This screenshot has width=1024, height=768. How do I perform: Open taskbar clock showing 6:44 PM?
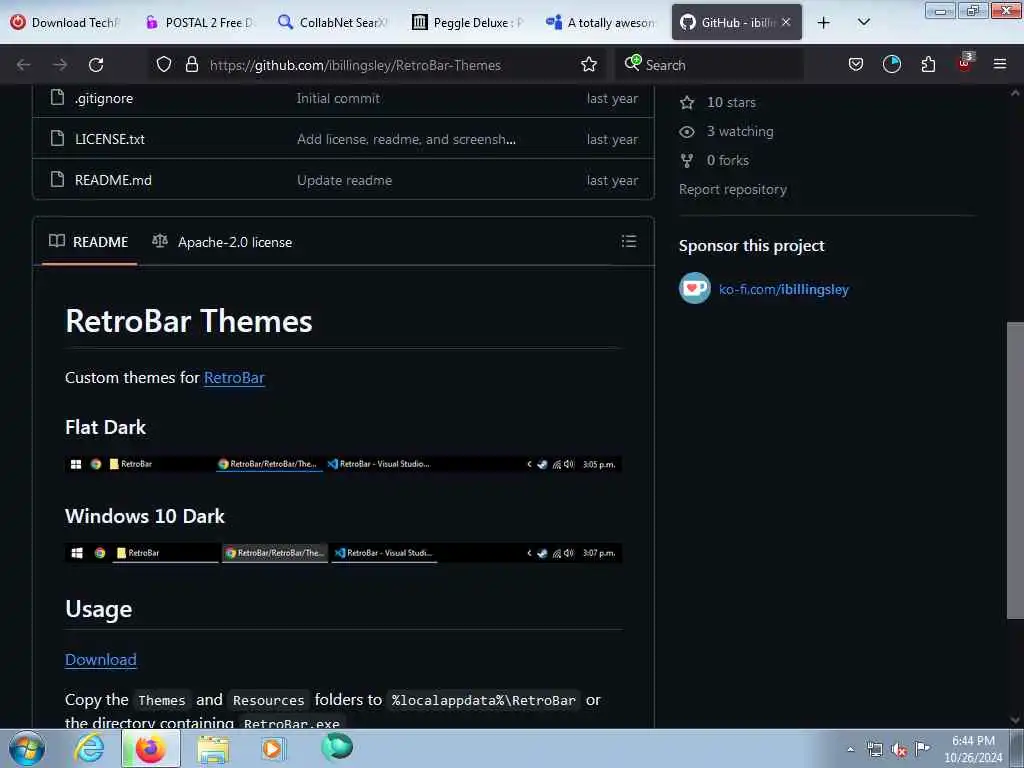point(973,749)
